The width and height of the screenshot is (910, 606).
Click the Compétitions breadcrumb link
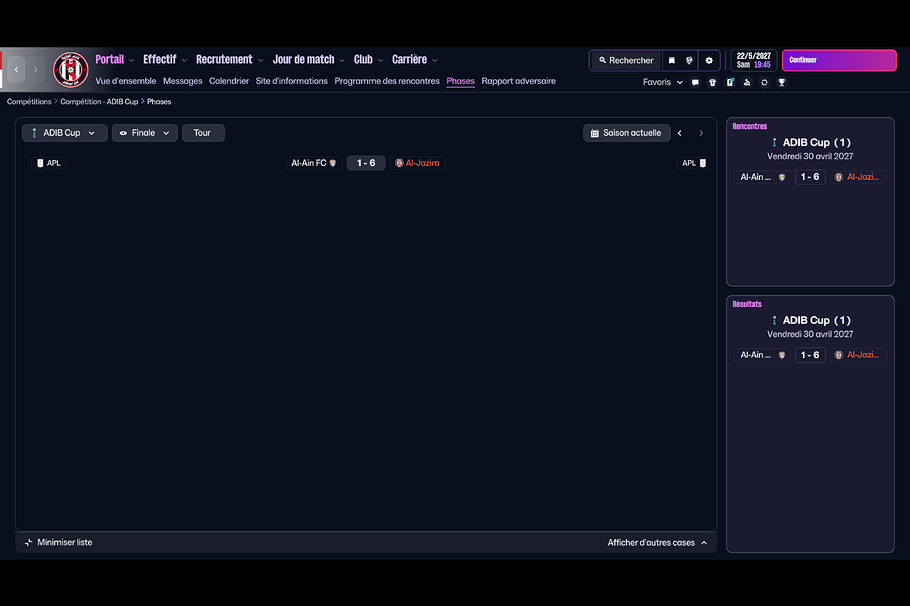click(29, 102)
